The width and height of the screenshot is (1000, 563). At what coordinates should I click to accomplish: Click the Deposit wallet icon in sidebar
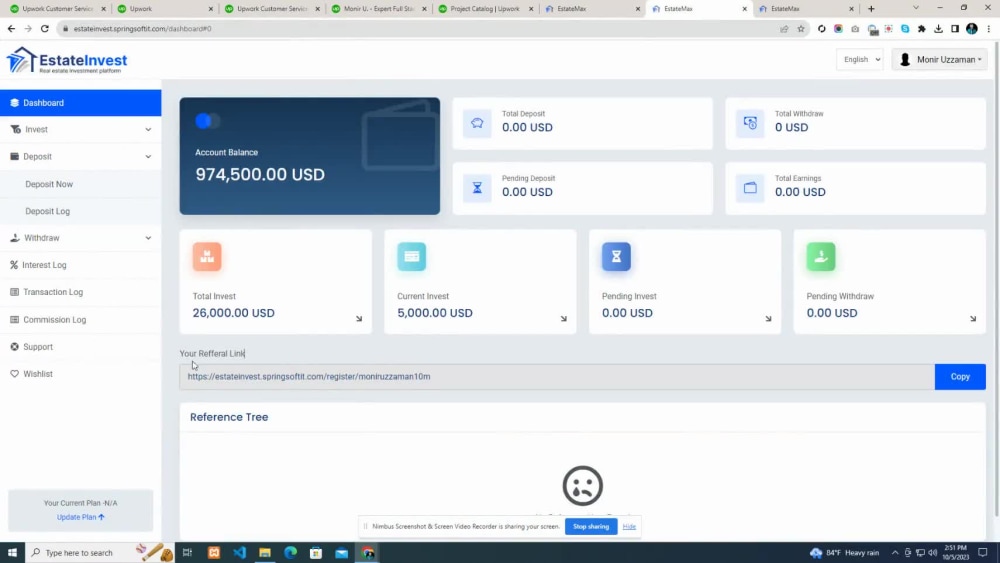tap(14, 156)
